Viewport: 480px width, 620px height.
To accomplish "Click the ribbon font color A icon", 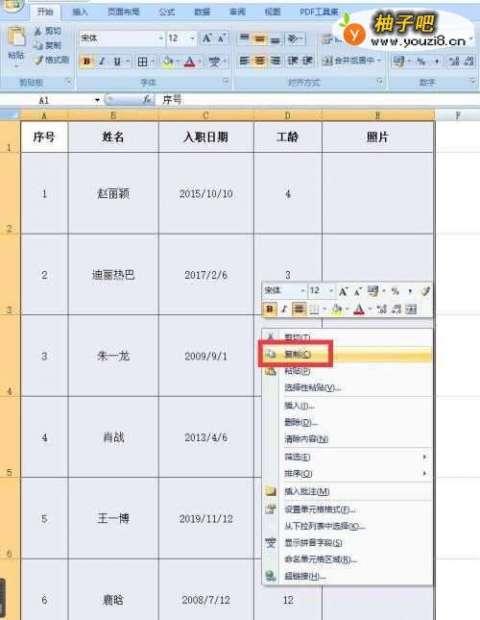I will (x=190, y=62).
